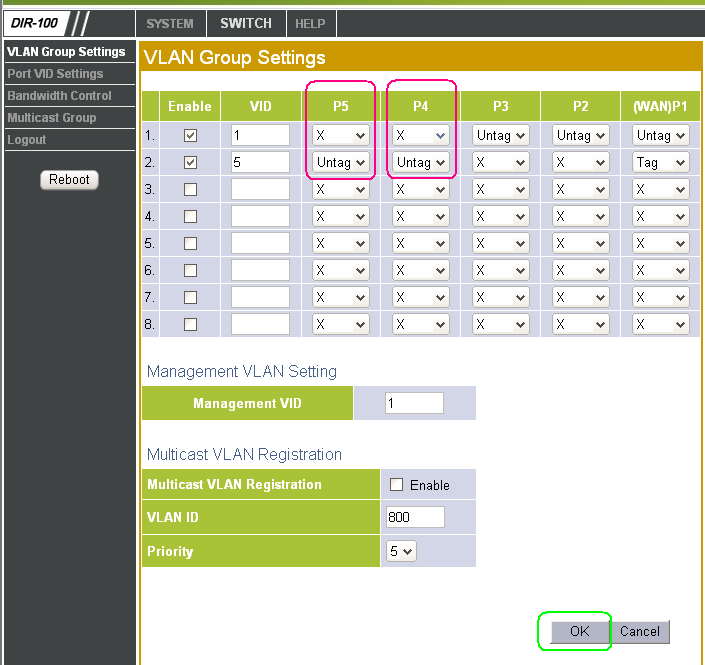Click the Multicast VLAN Registration heading
Image resolution: width=705 pixels, height=665 pixels.
(244, 455)
